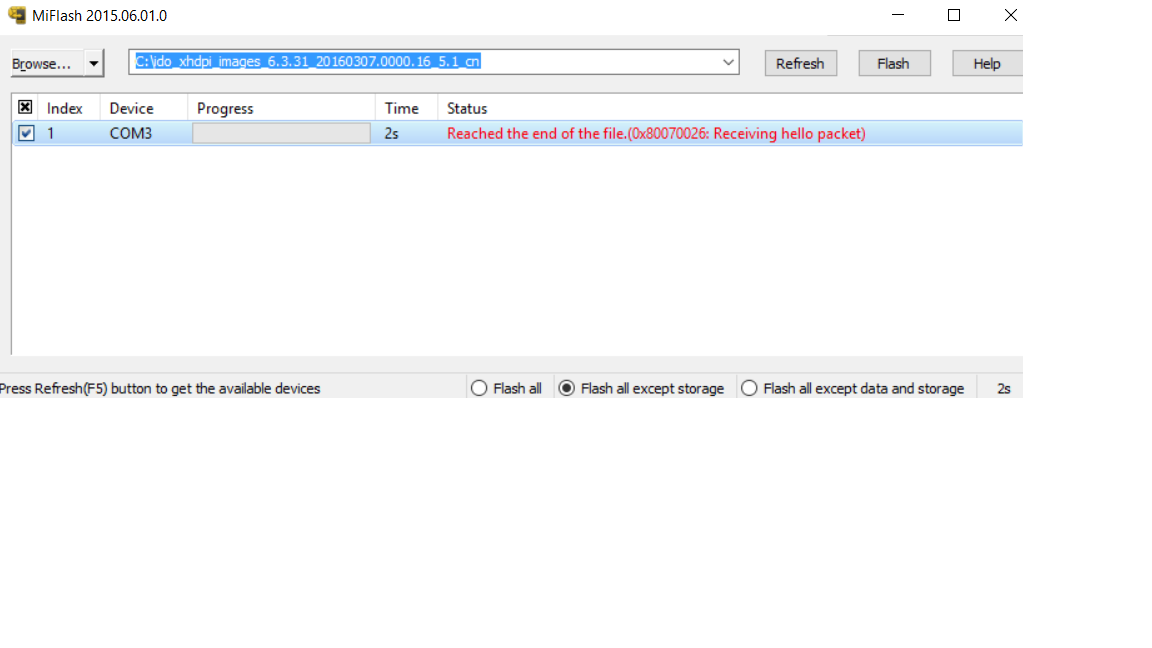Click the 2s timer in status bar
This screenshot has width=1152, height=648.
pos(1004,388)
